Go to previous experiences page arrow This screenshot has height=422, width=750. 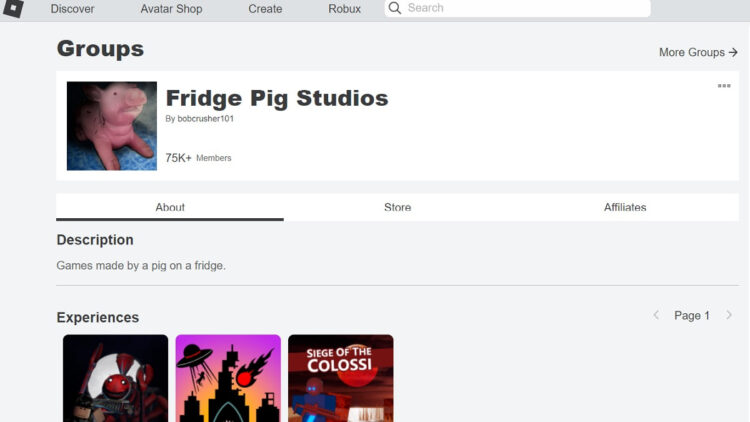[656, 315]
